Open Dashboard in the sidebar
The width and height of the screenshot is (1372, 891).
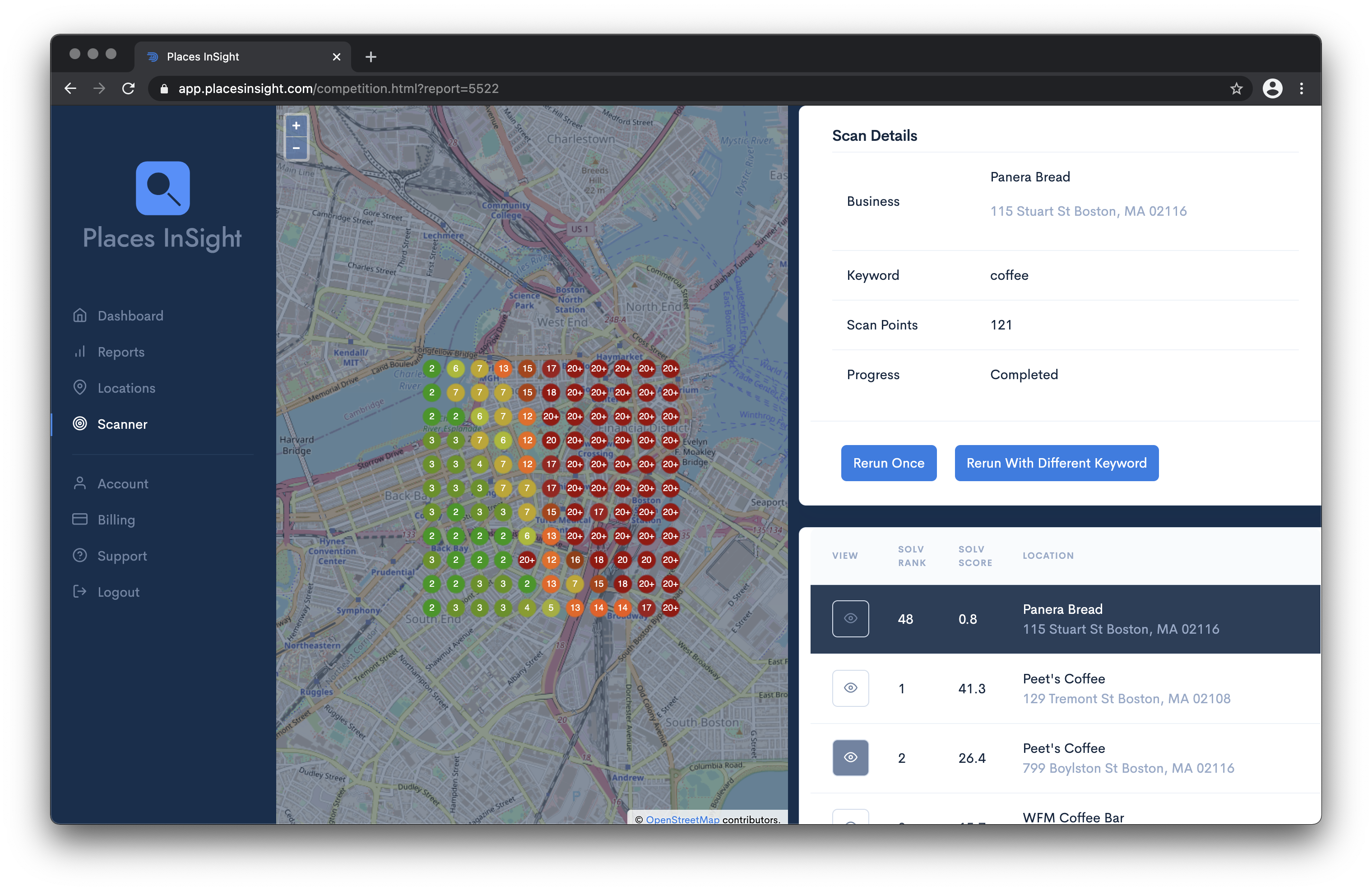click(x=130, y=316)
